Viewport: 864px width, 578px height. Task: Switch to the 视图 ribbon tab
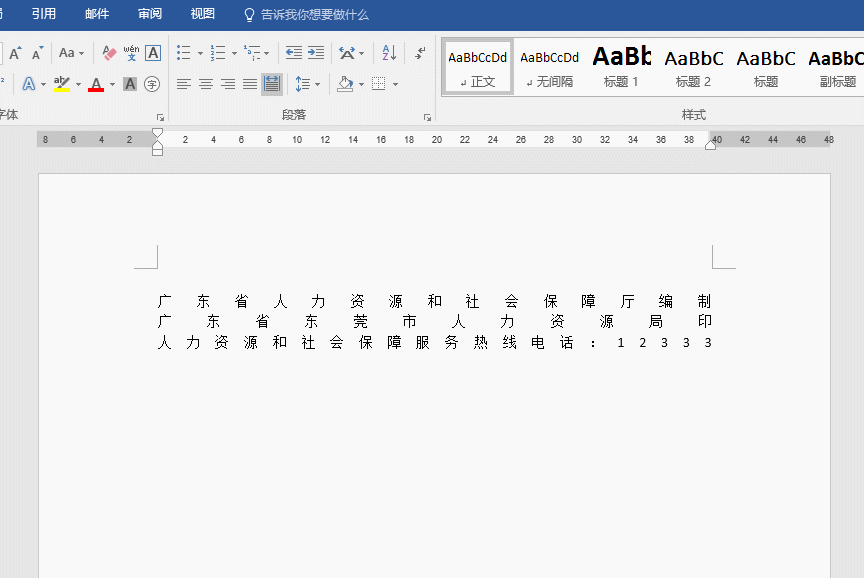click(203, 14)
